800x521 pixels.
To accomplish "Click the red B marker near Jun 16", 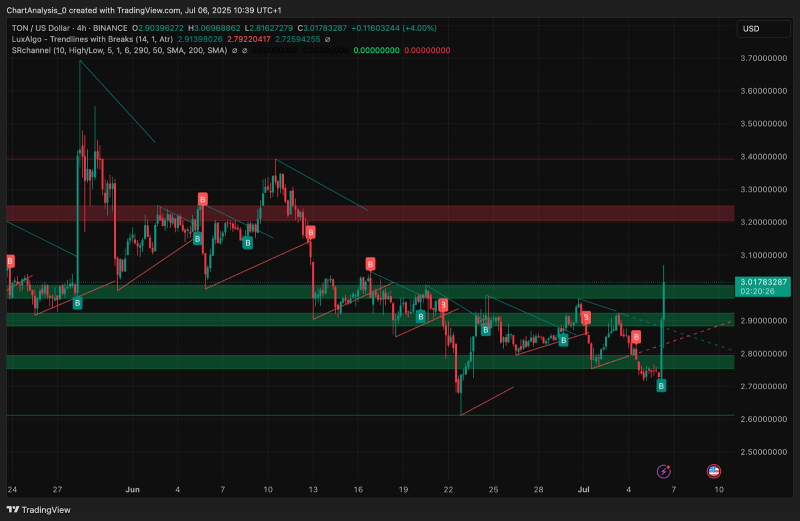I will [370, 264].
